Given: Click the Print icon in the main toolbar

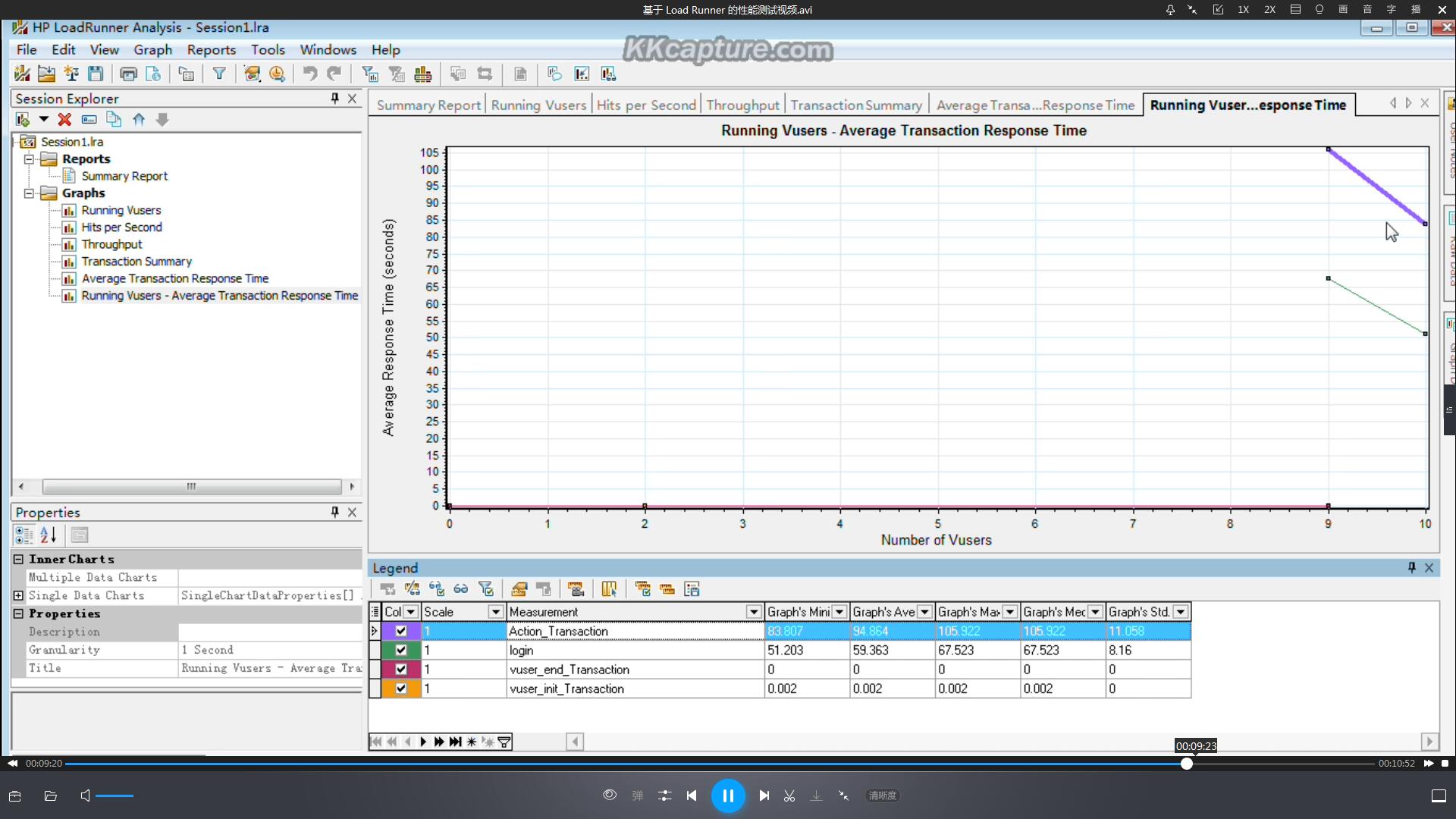Looking at the screenshot, I should pos(129,74).
